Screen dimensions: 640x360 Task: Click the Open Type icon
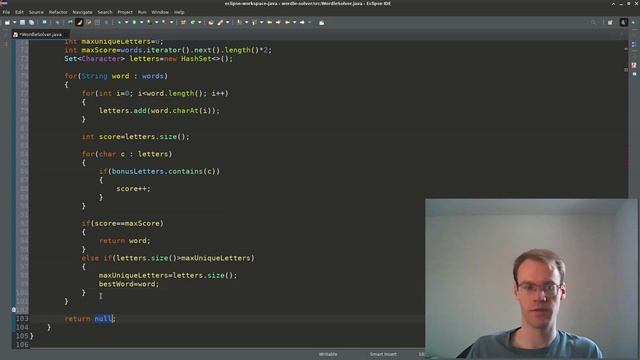click(211, 22)
